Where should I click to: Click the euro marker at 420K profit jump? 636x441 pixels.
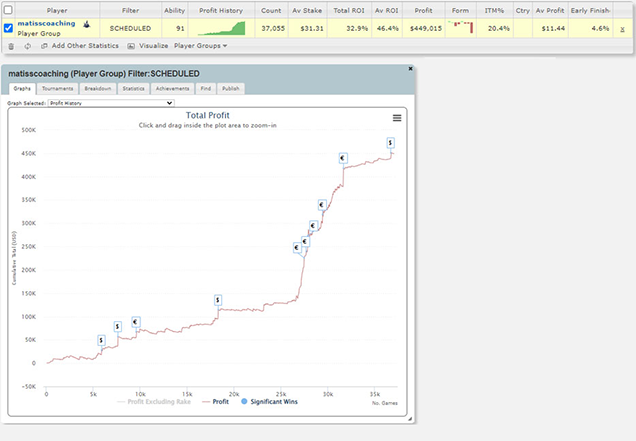[x=343, y=158]
